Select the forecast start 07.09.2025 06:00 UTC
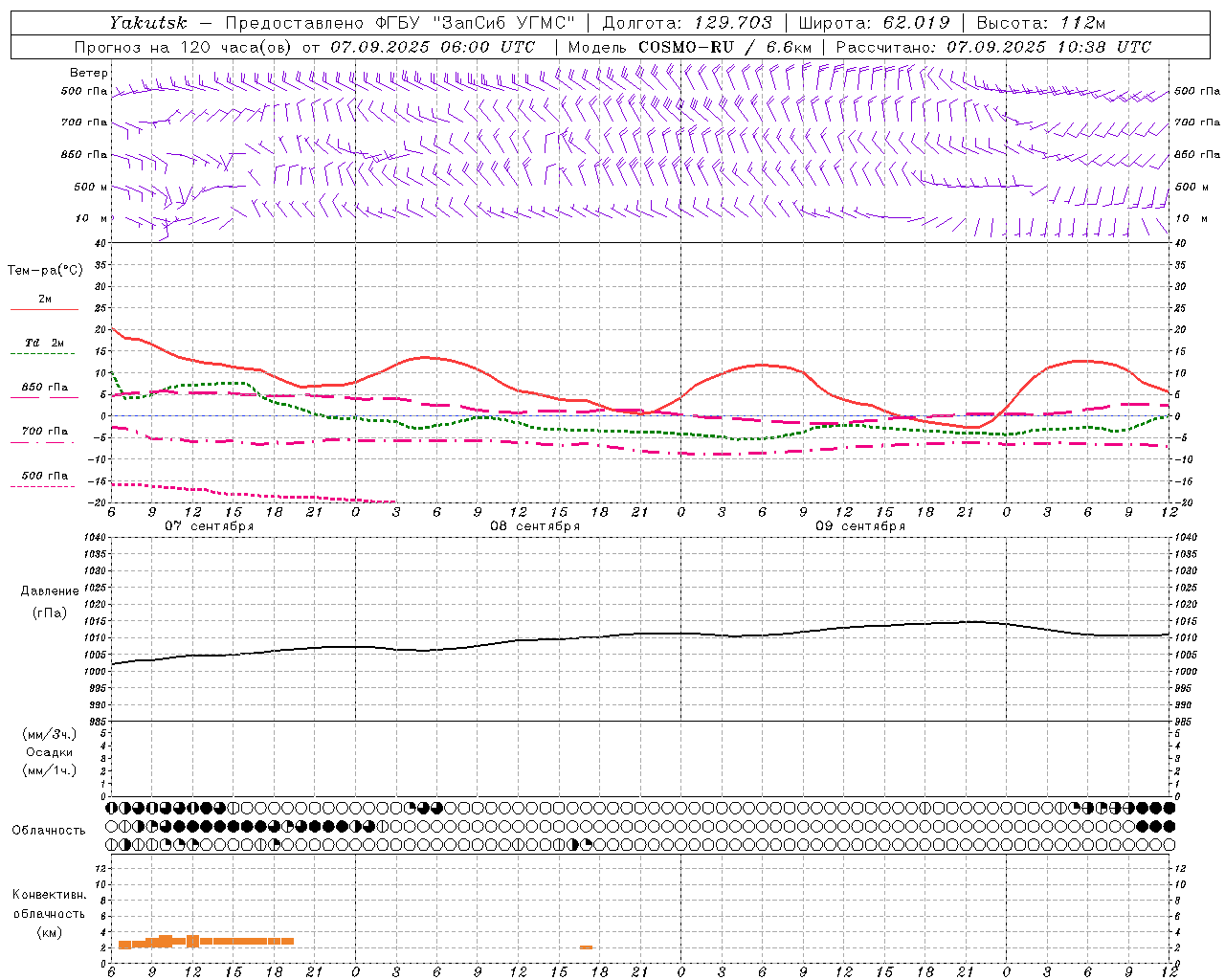Viewport: 1225px width, 980px height. point(433,47)
